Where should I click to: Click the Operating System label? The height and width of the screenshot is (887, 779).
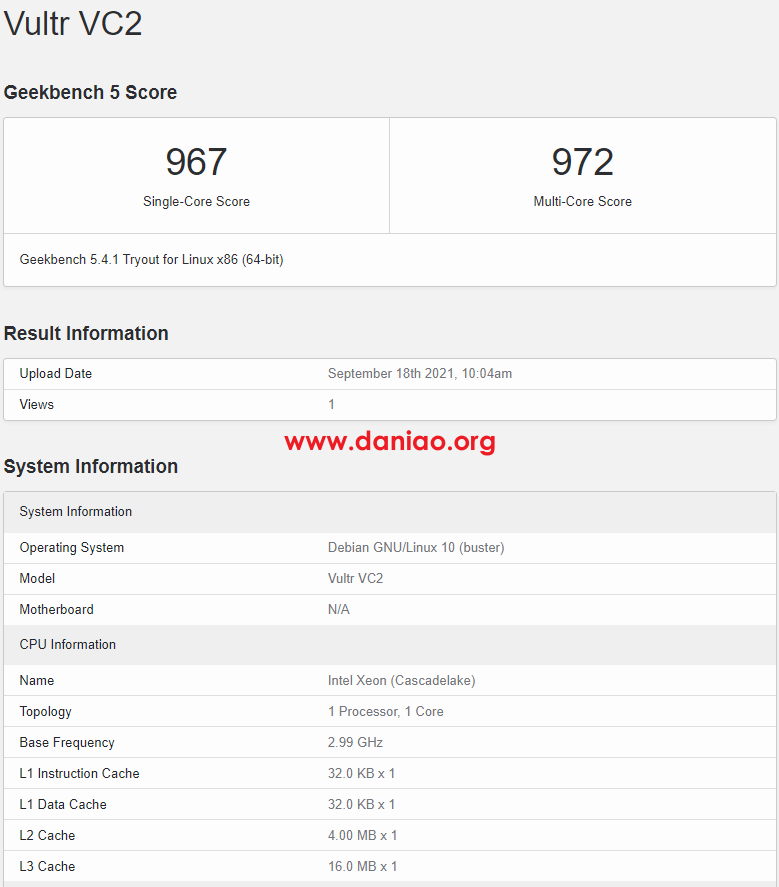(72, 548)
